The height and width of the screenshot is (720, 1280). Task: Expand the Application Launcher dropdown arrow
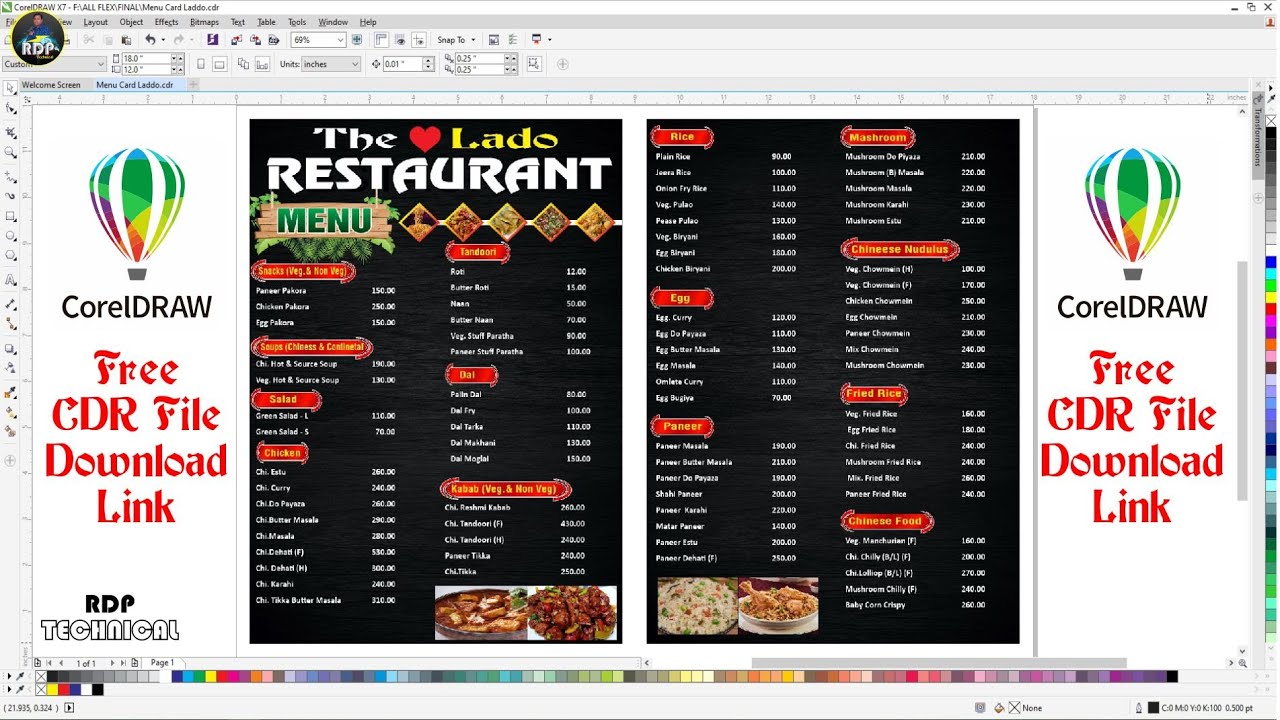click(549, 40)
